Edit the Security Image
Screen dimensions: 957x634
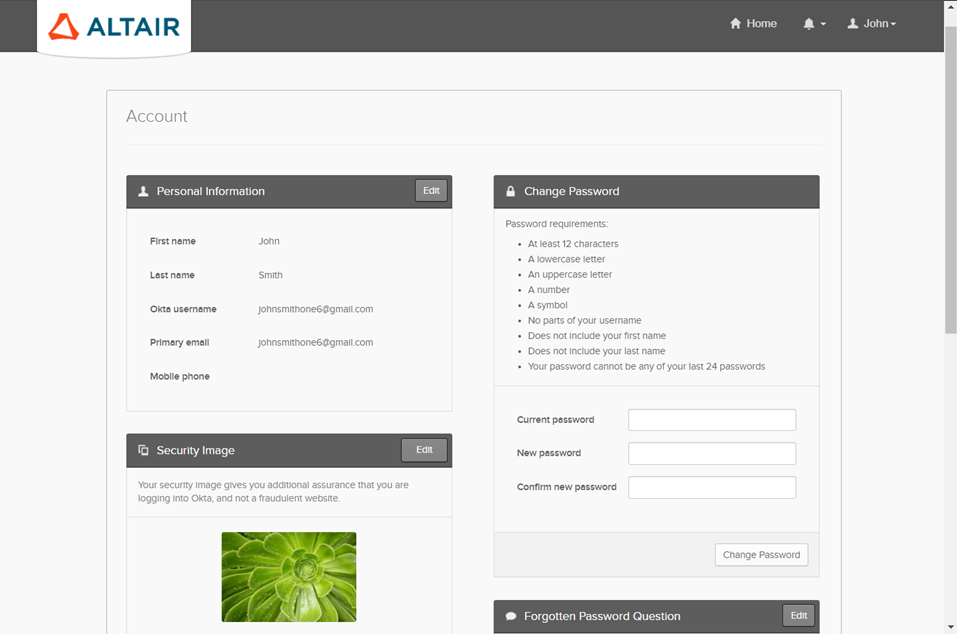click(424, 450)
